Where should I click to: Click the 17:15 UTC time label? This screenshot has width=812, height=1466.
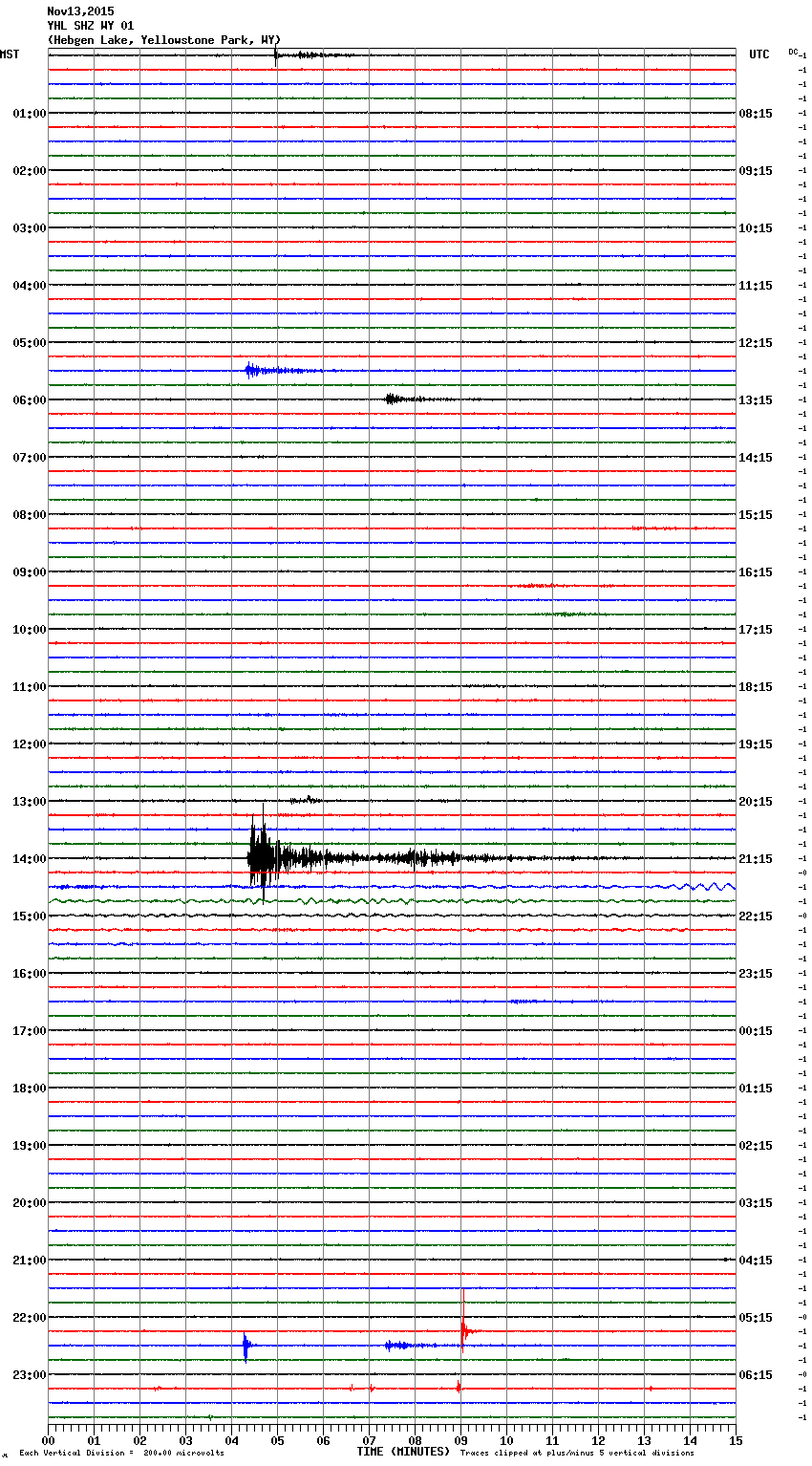[x=756, y=630]
